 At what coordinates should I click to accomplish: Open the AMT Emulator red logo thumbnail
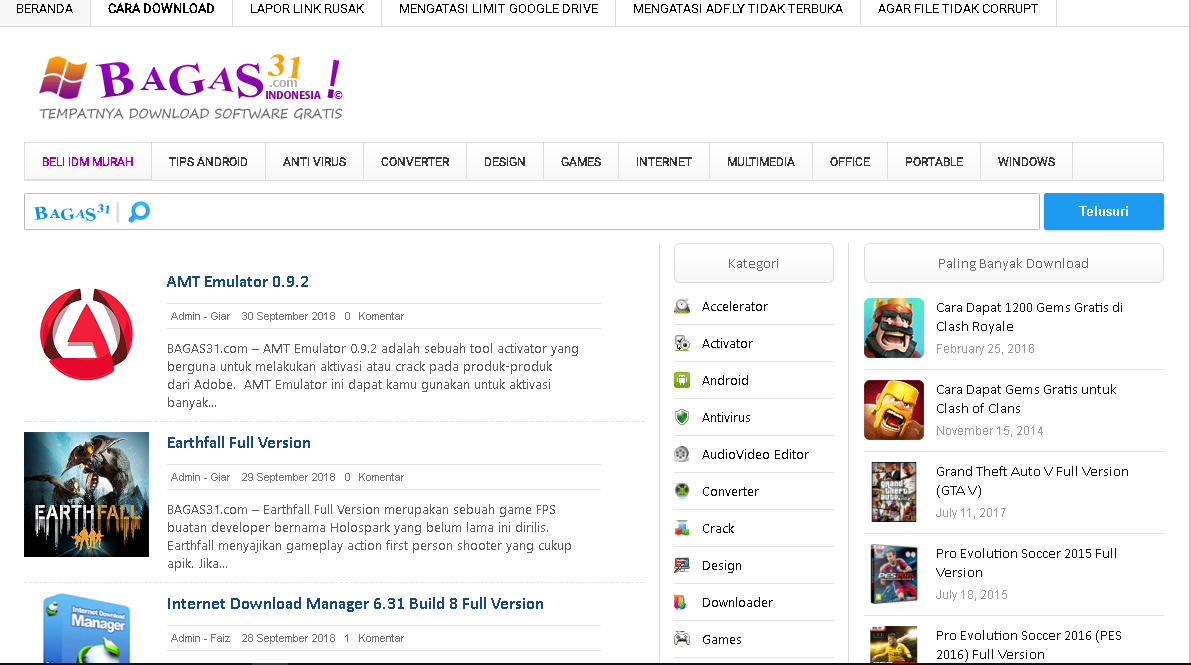tap(87, 334)
